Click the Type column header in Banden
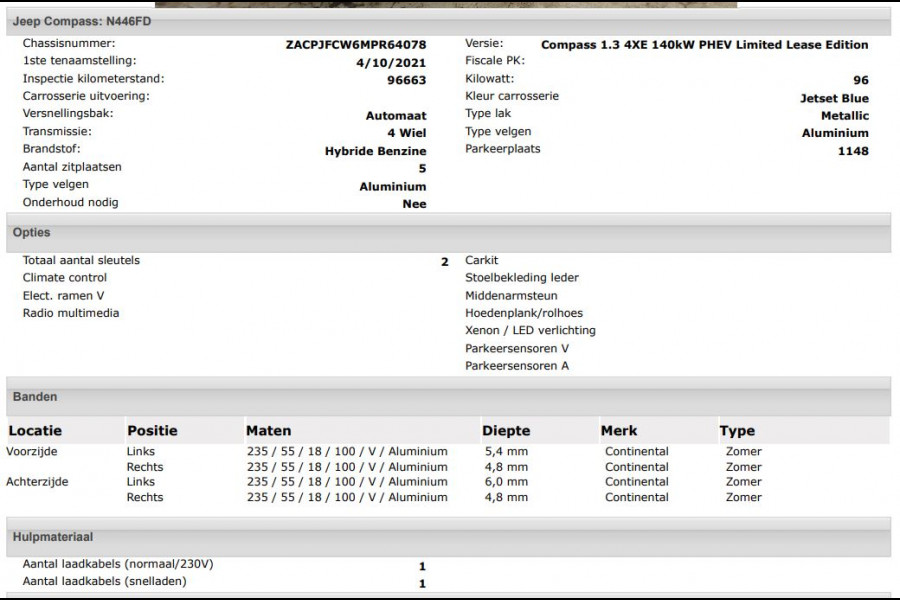Image resolution: width=900 pixels, height=600 pixels. [x=737, y=431]
